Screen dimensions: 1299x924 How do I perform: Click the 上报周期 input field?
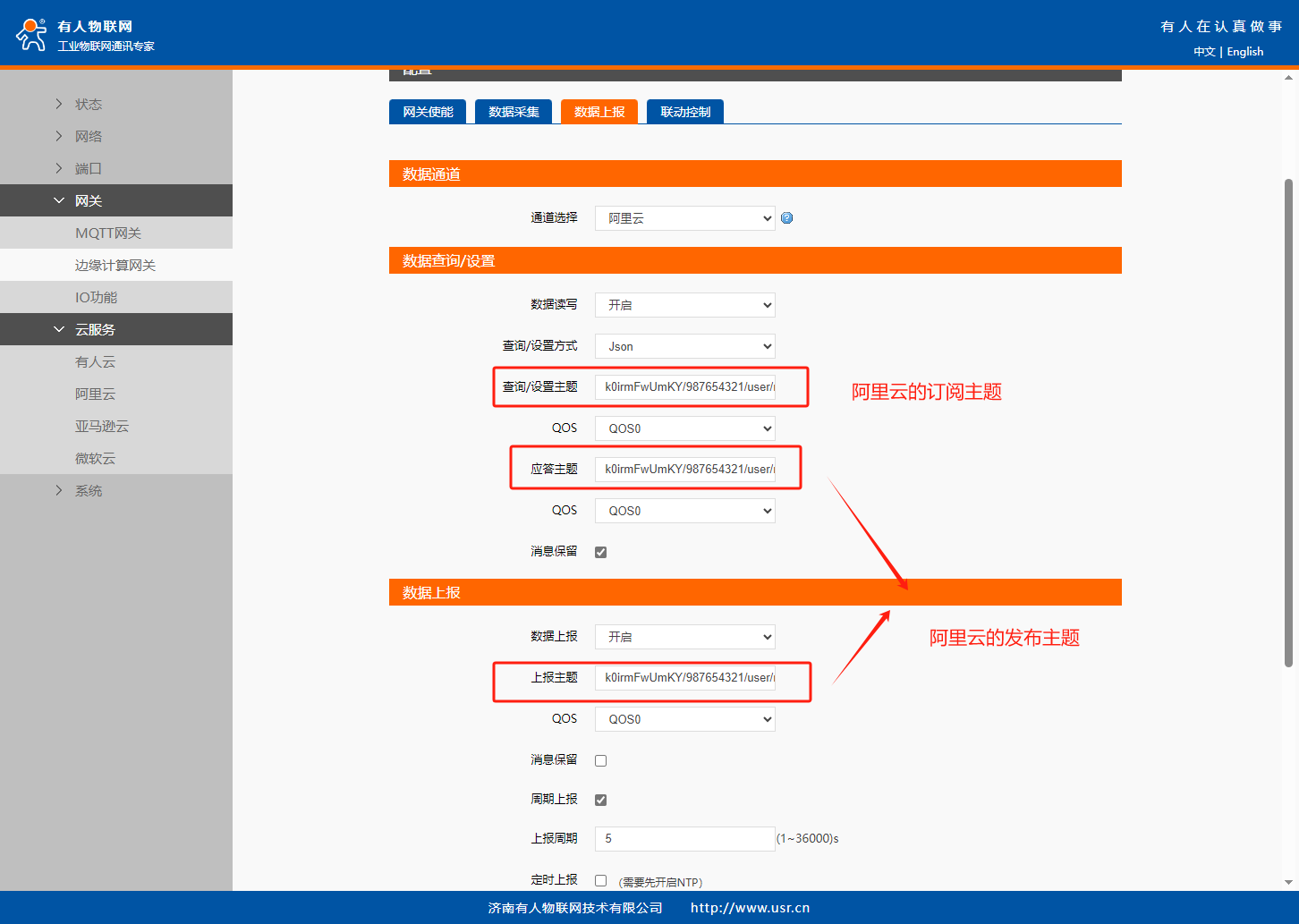[x=685, y=838]
